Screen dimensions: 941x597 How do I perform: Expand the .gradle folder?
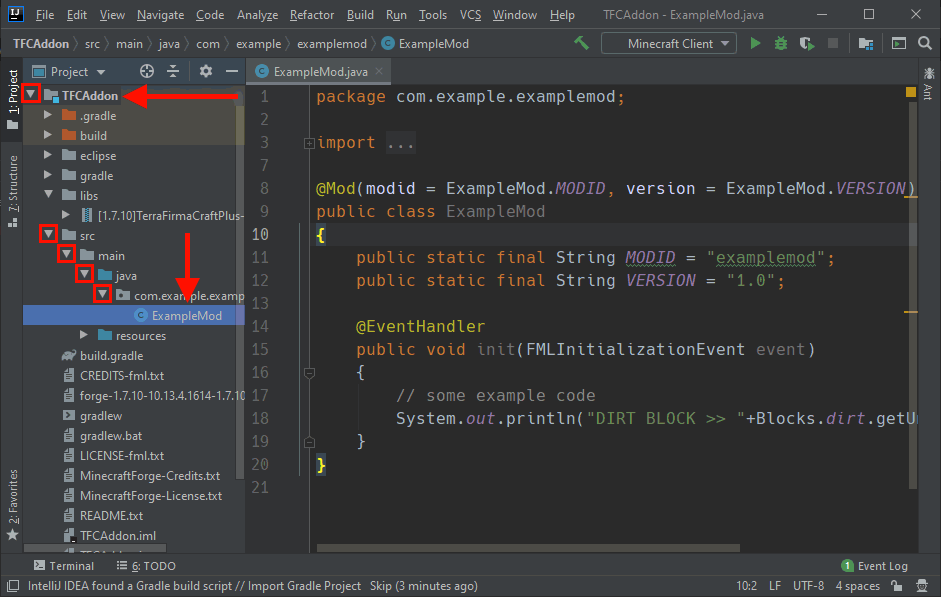(x=48, y=115)
